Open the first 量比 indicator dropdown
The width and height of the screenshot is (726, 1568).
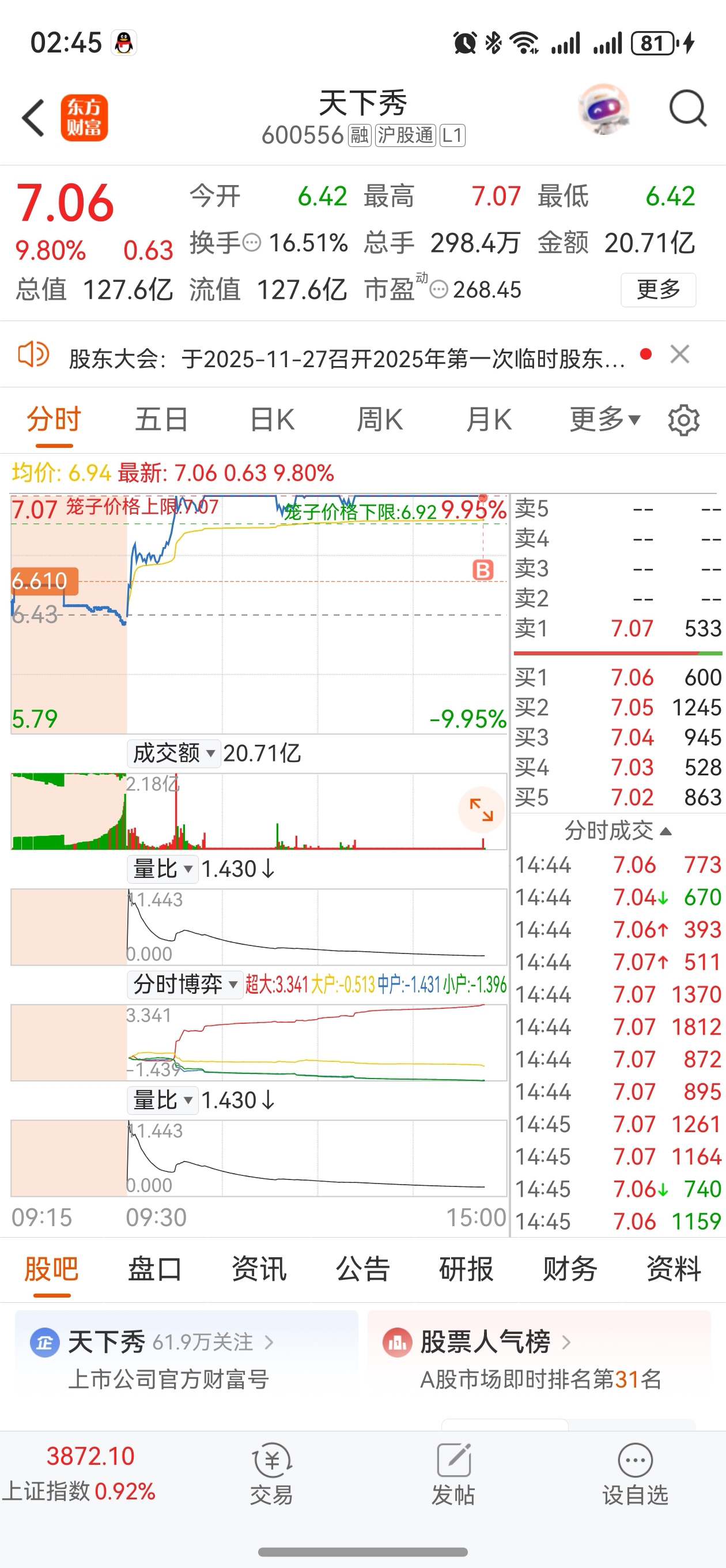tap(162, 869)
